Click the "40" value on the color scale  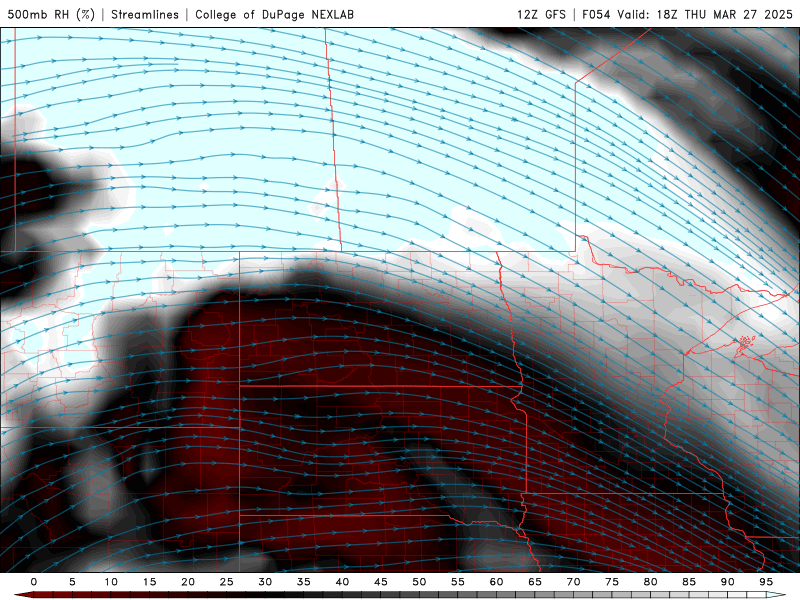[342, 582]
